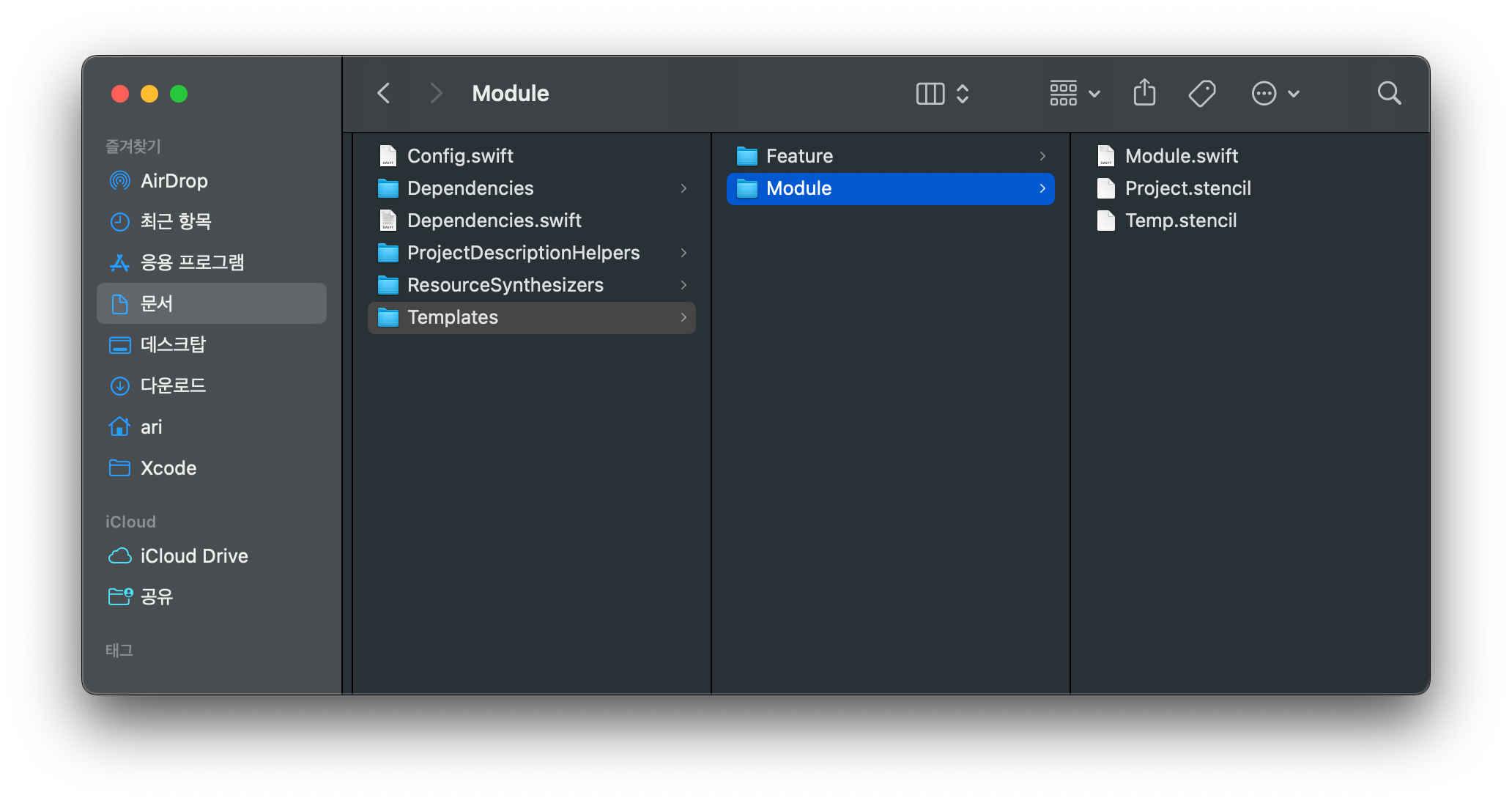Viewport: 1512px width, 803px height.
Task: Open the Search magnifier icon
Action: pos(1389,93)
